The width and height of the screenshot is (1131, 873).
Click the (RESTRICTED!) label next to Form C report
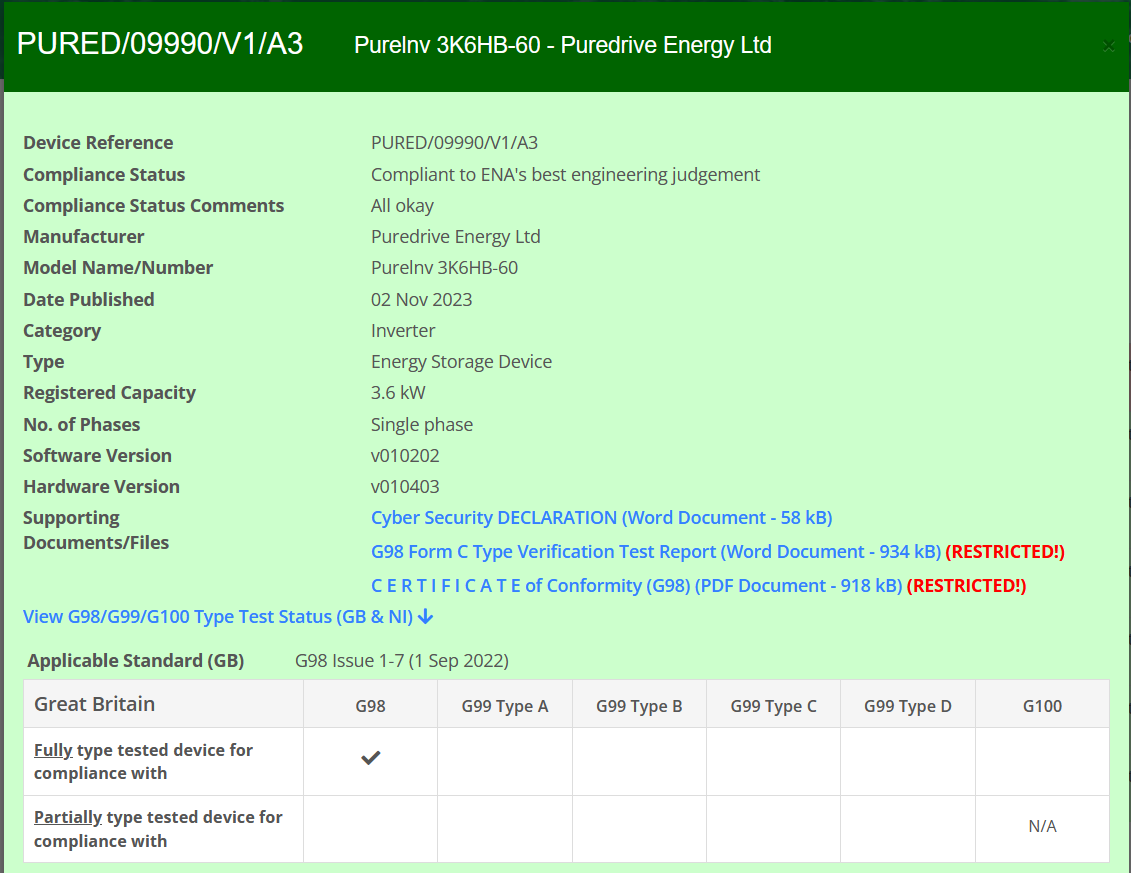[1004, 551]
